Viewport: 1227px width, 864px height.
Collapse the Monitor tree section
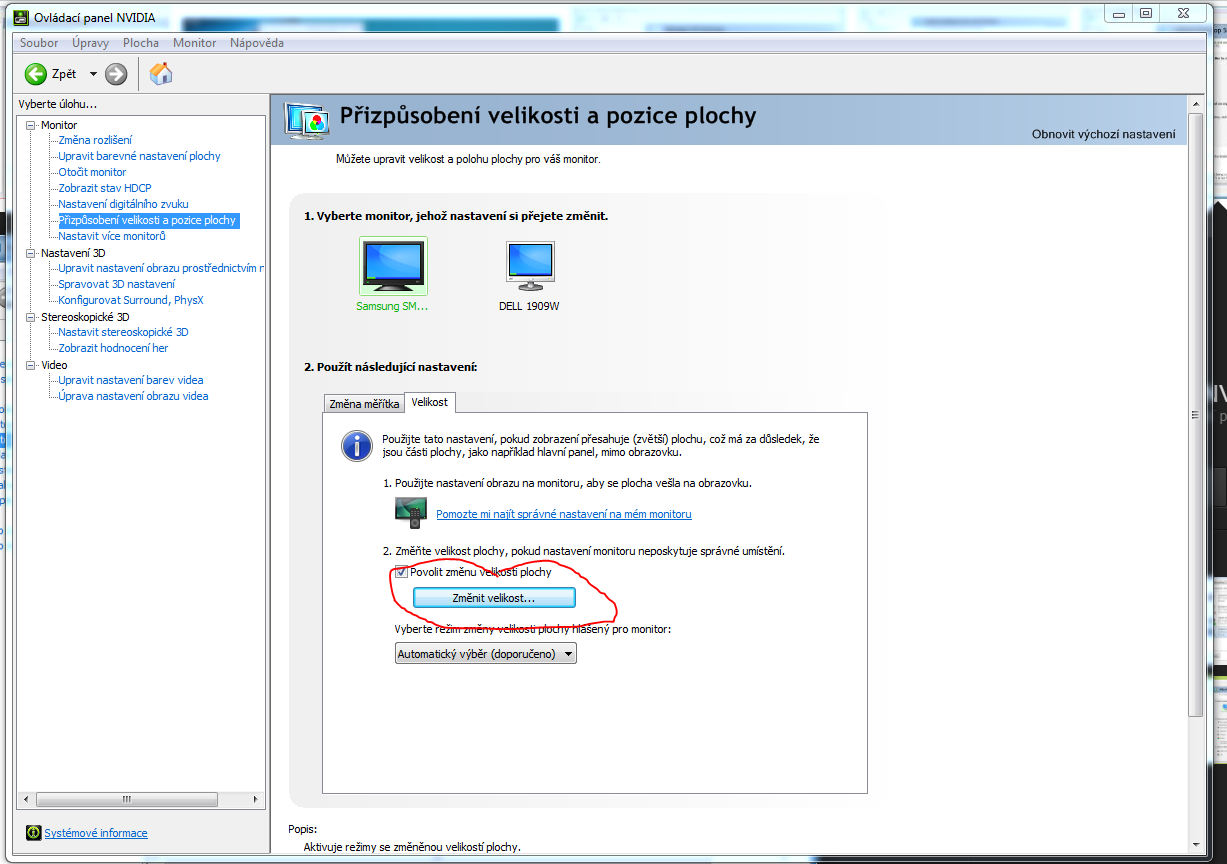pyautogui.click(x=30, y=125)
